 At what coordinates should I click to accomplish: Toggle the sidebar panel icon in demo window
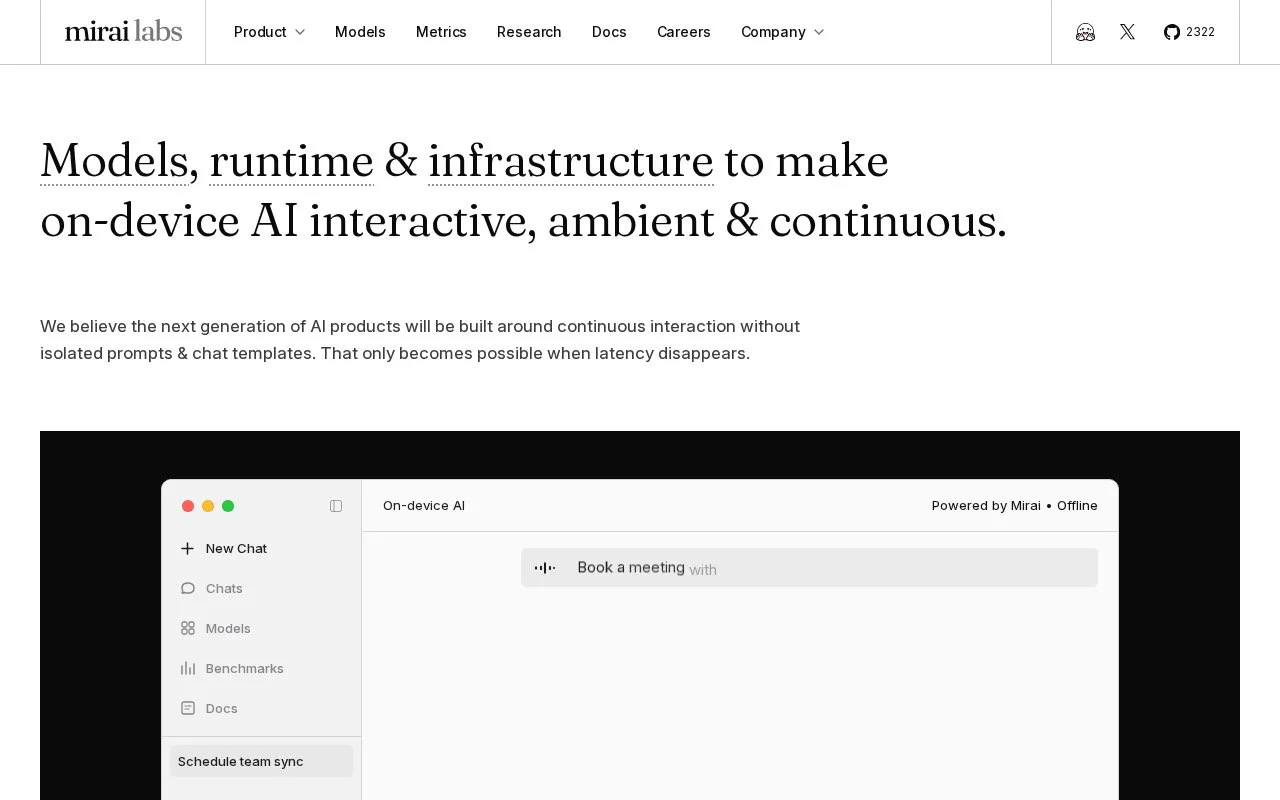[x=336, y=506]
